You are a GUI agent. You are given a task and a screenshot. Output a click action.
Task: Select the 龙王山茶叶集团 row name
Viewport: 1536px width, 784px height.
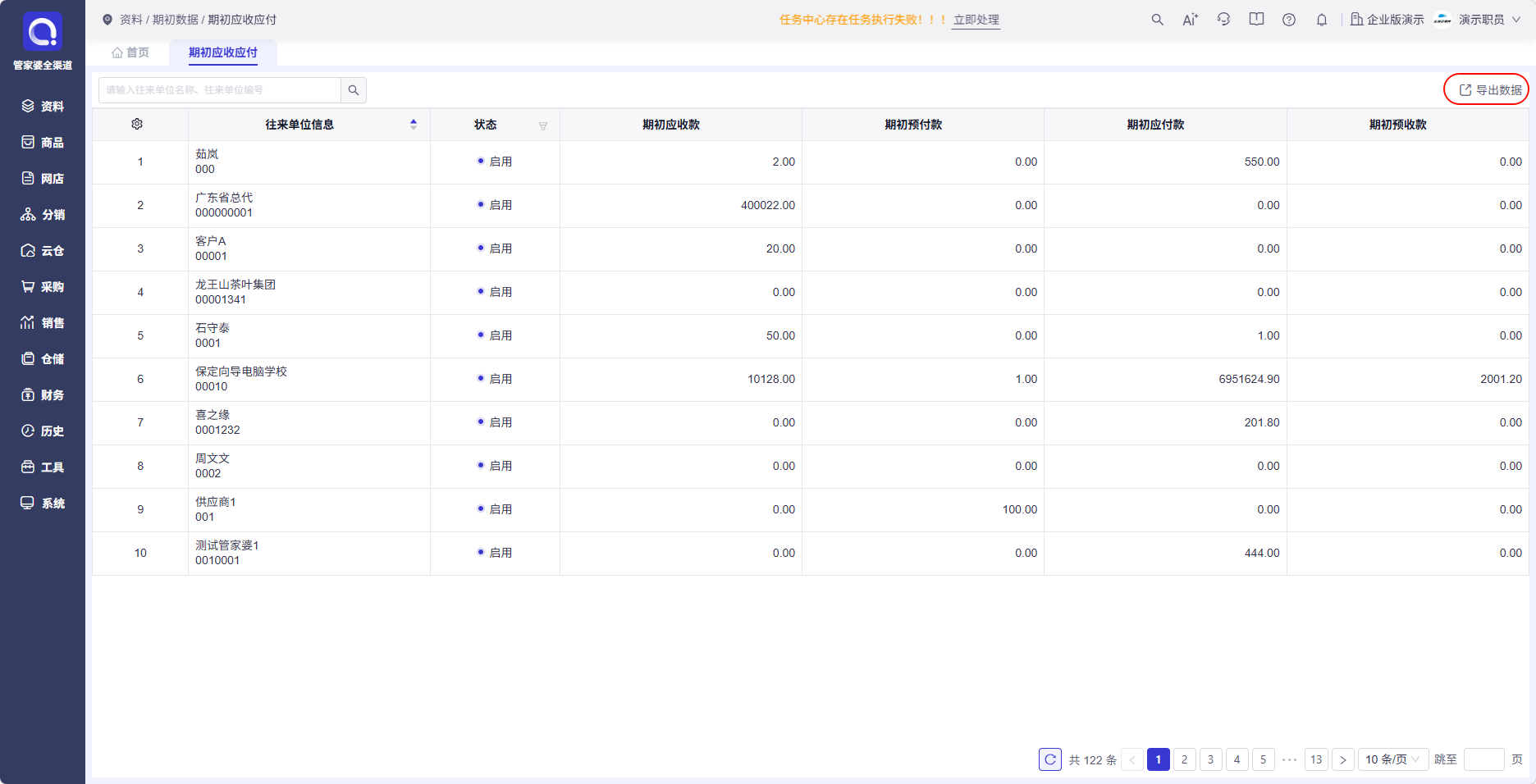235,285
